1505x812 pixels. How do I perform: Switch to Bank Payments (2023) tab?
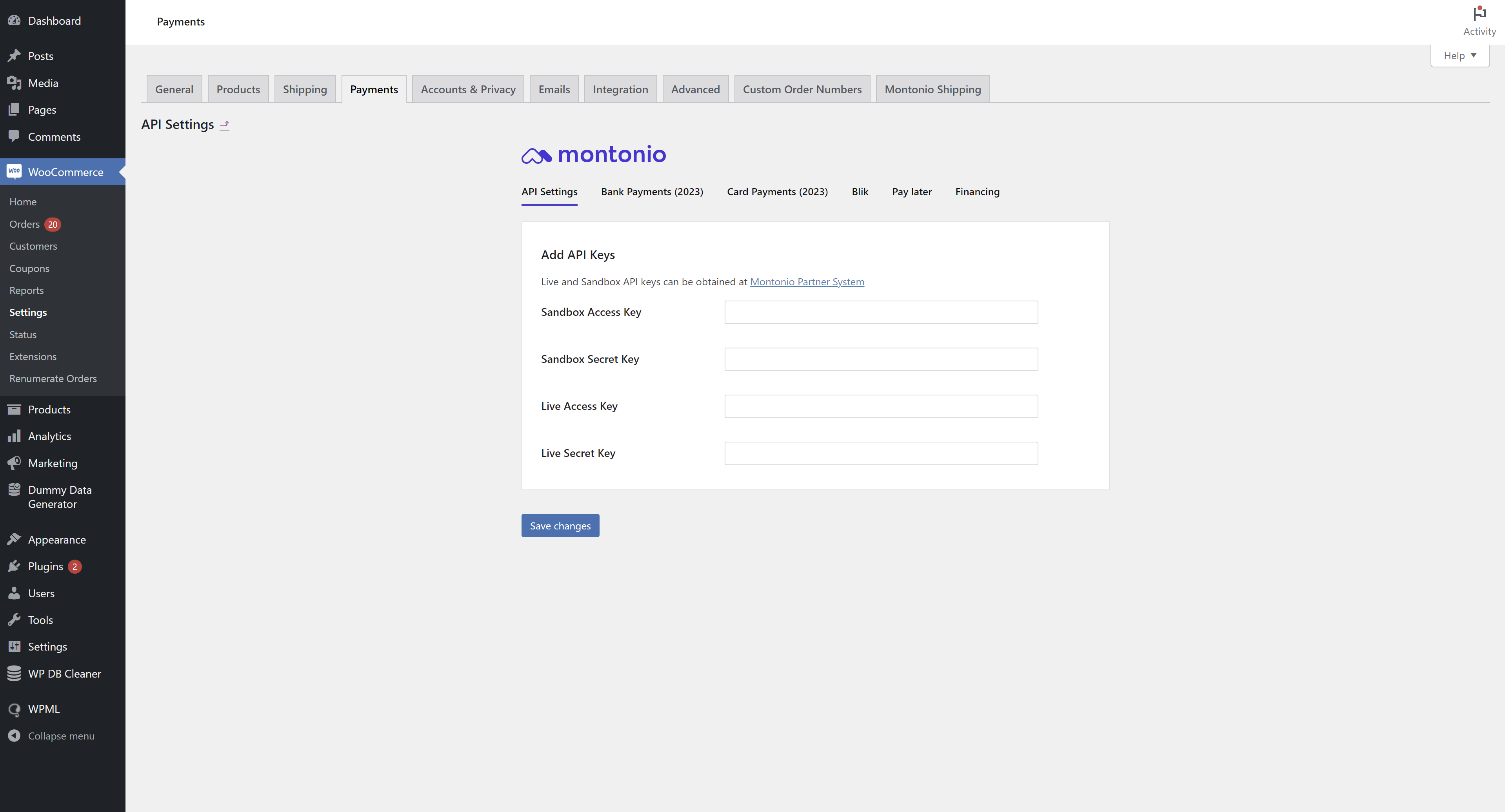point(652,192)
